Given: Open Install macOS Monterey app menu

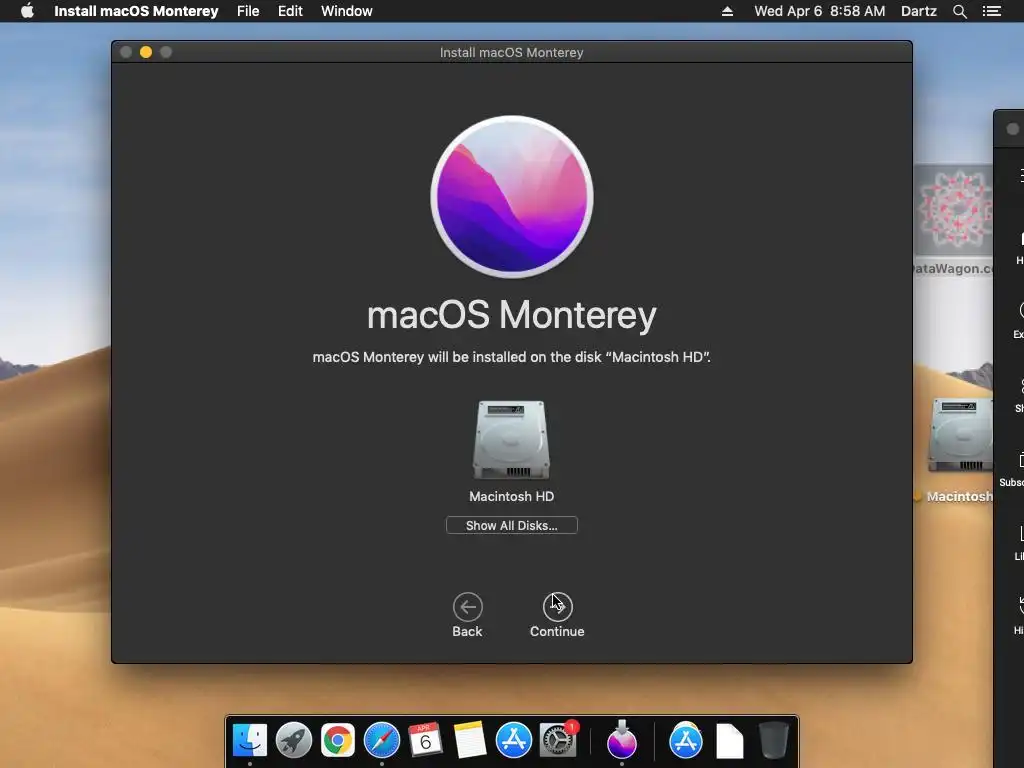Looking at the screenshot, I should pyautogui.click(x=136, y=11).
